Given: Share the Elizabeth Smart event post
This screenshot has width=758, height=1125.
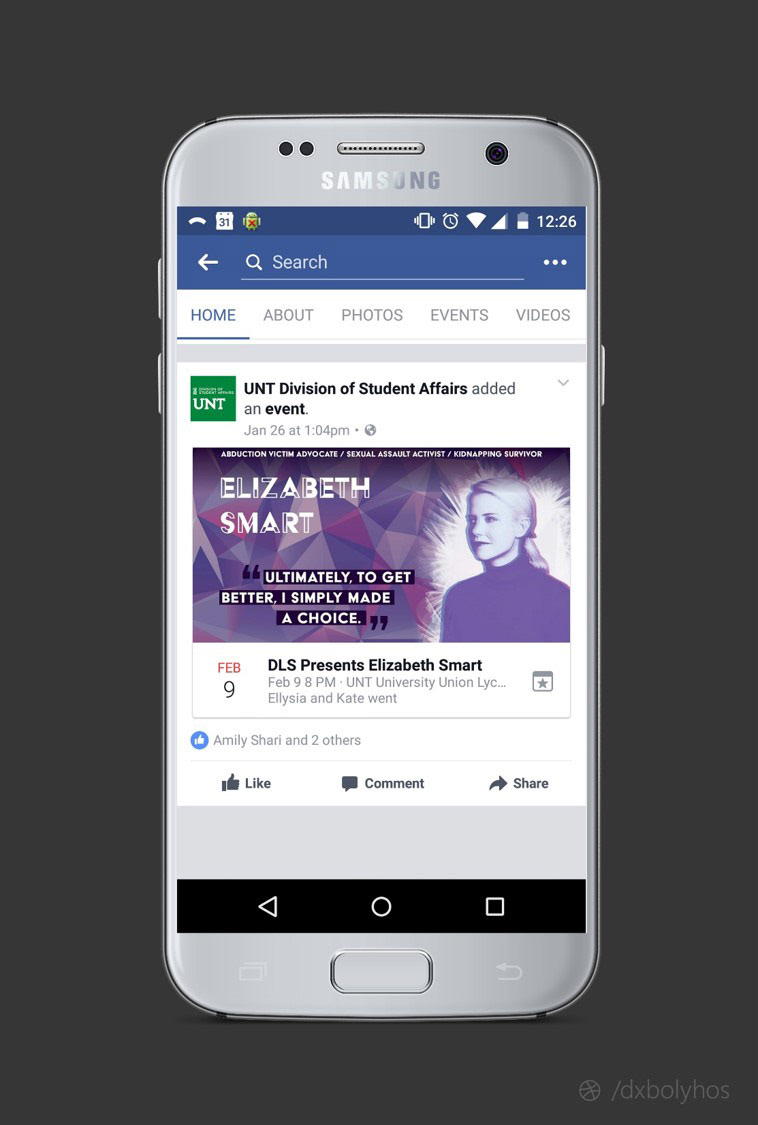Looking at the screenshot, I should tap(518, 783).
